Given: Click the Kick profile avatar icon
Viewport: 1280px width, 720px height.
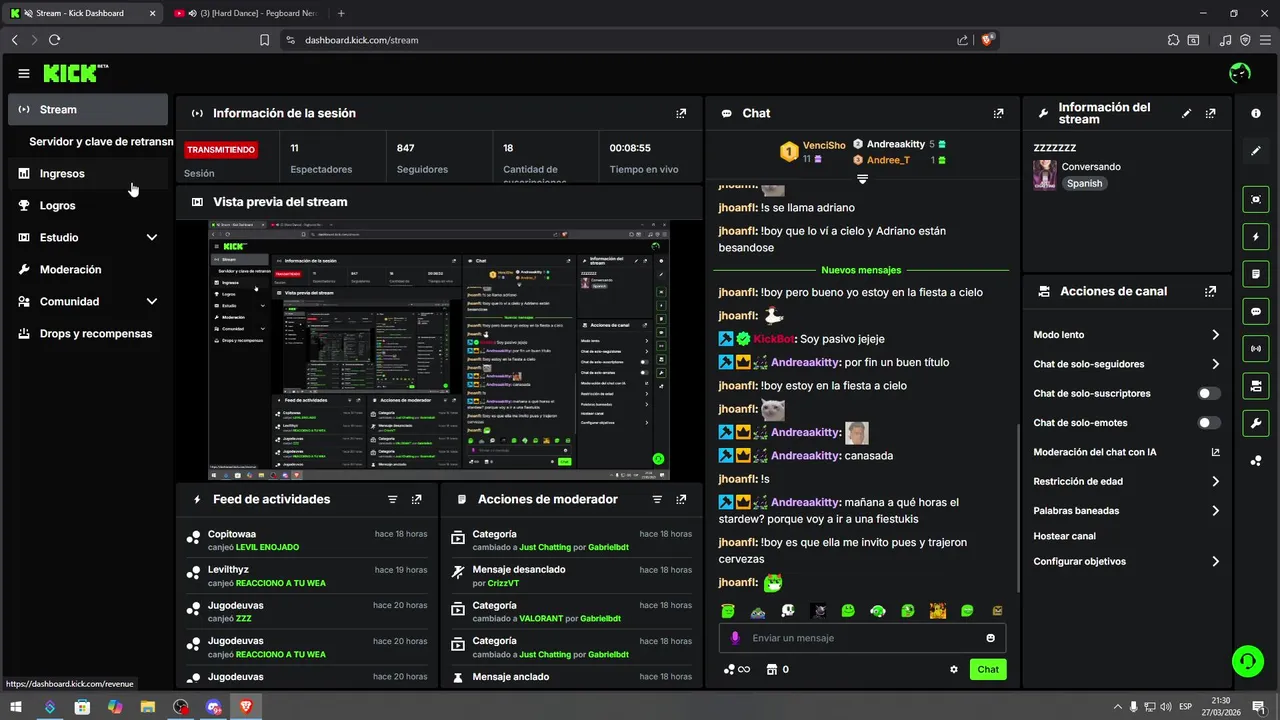Looking at the screenshot, I should [1240, 73].
